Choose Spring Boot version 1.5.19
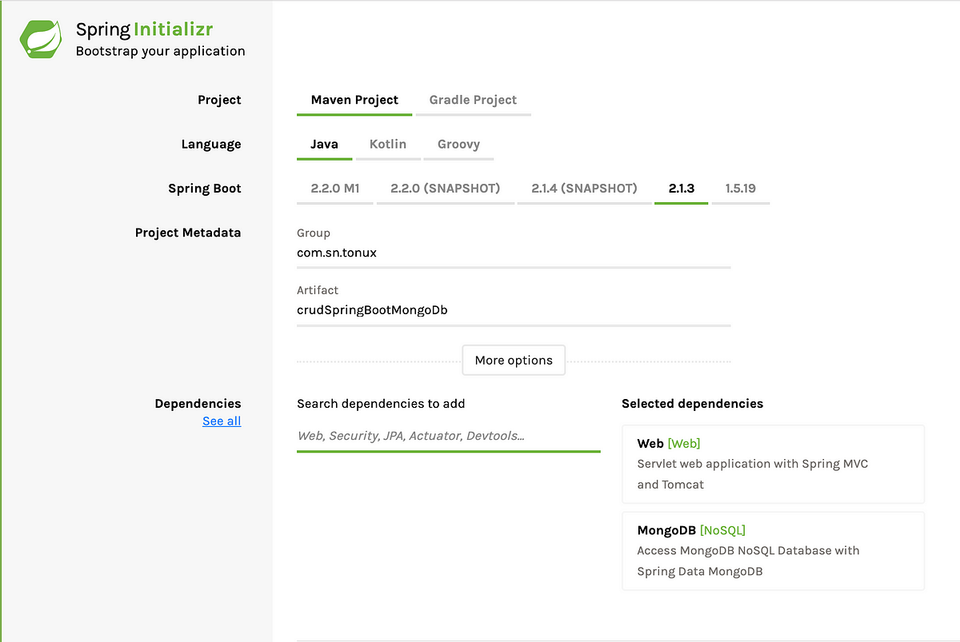The image size is (960, 642). [x=741, y=188]
